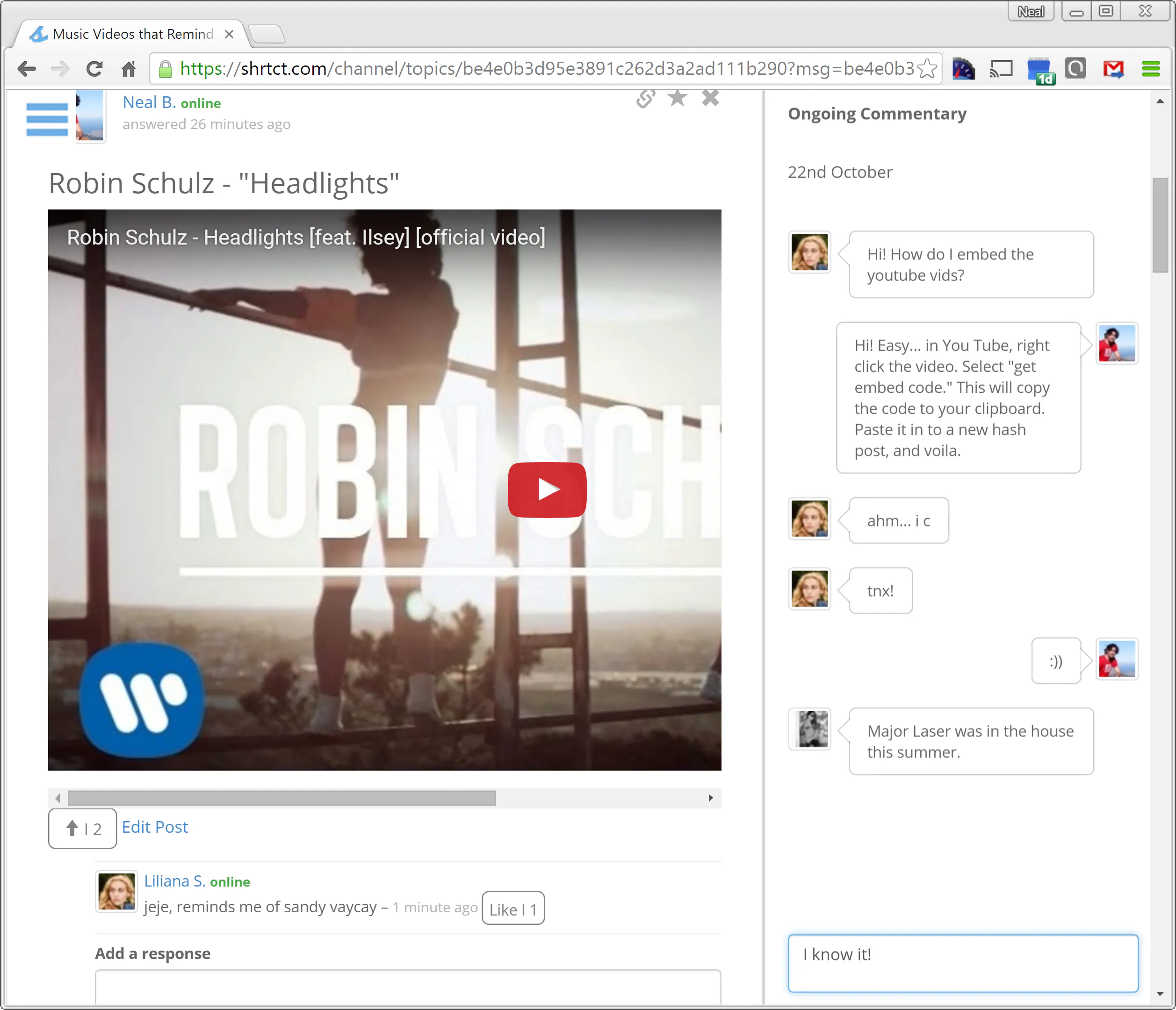The width and height of the screenshot is (1176, 1010).
Task: Close the Music Videos browser tab
Action: point(229,34)
